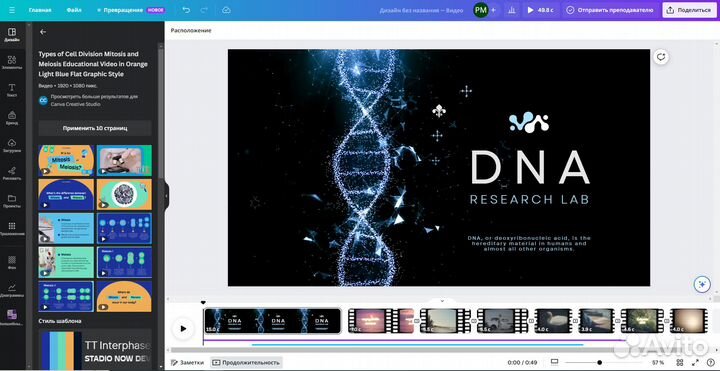Select the swan timeline clip

click(x=553, y=320)
